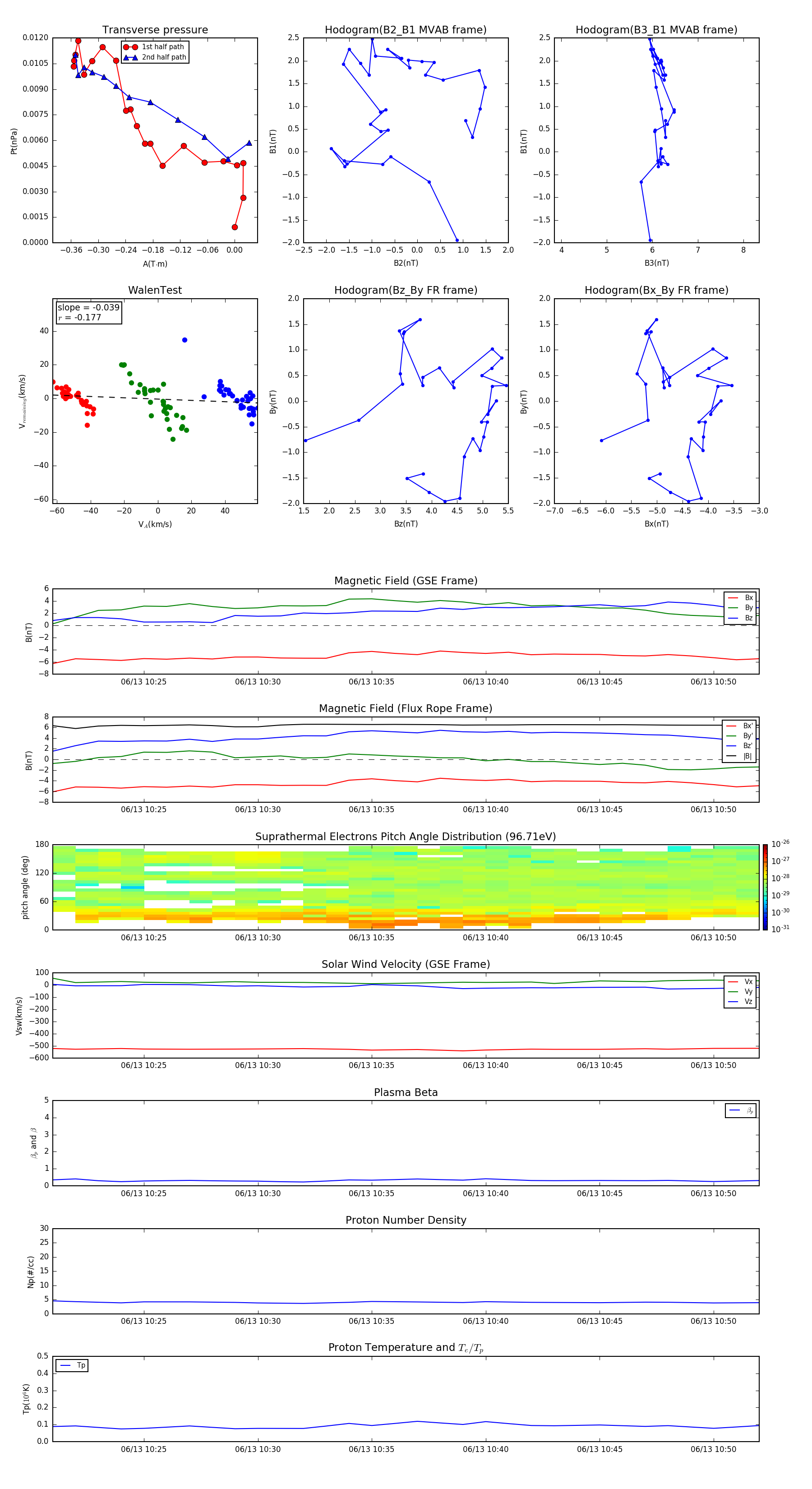
Task: Click the 'Magnetic Field (GSE Frame)' title
Action: [x=406, y=581]
